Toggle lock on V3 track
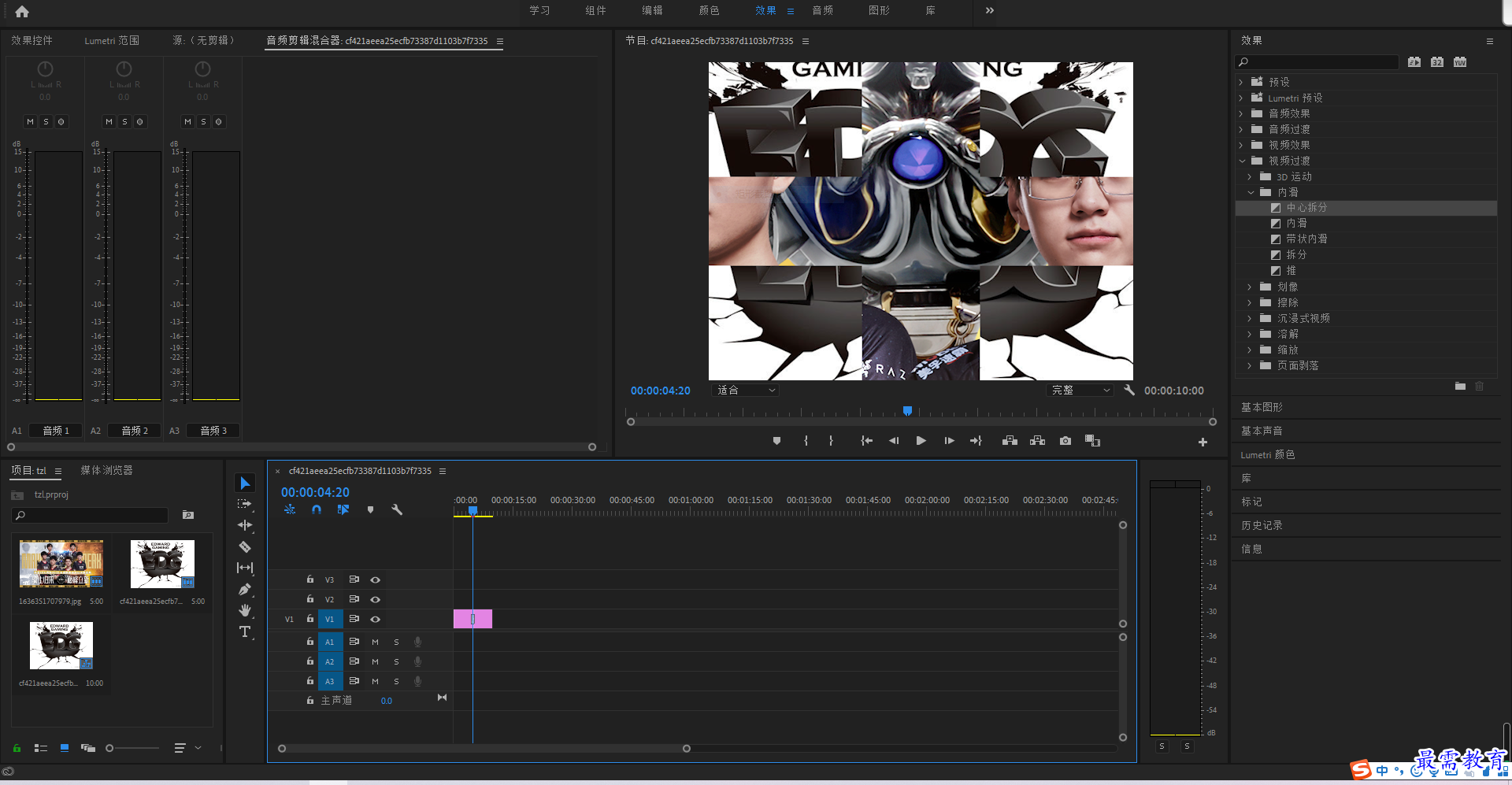Screen dimensions: 1512x785 tap(310, 579)
